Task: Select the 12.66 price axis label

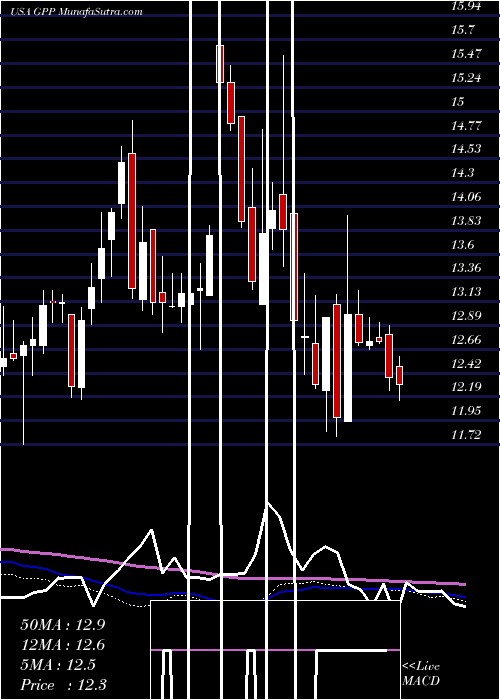Action: [x=467, y=340]
